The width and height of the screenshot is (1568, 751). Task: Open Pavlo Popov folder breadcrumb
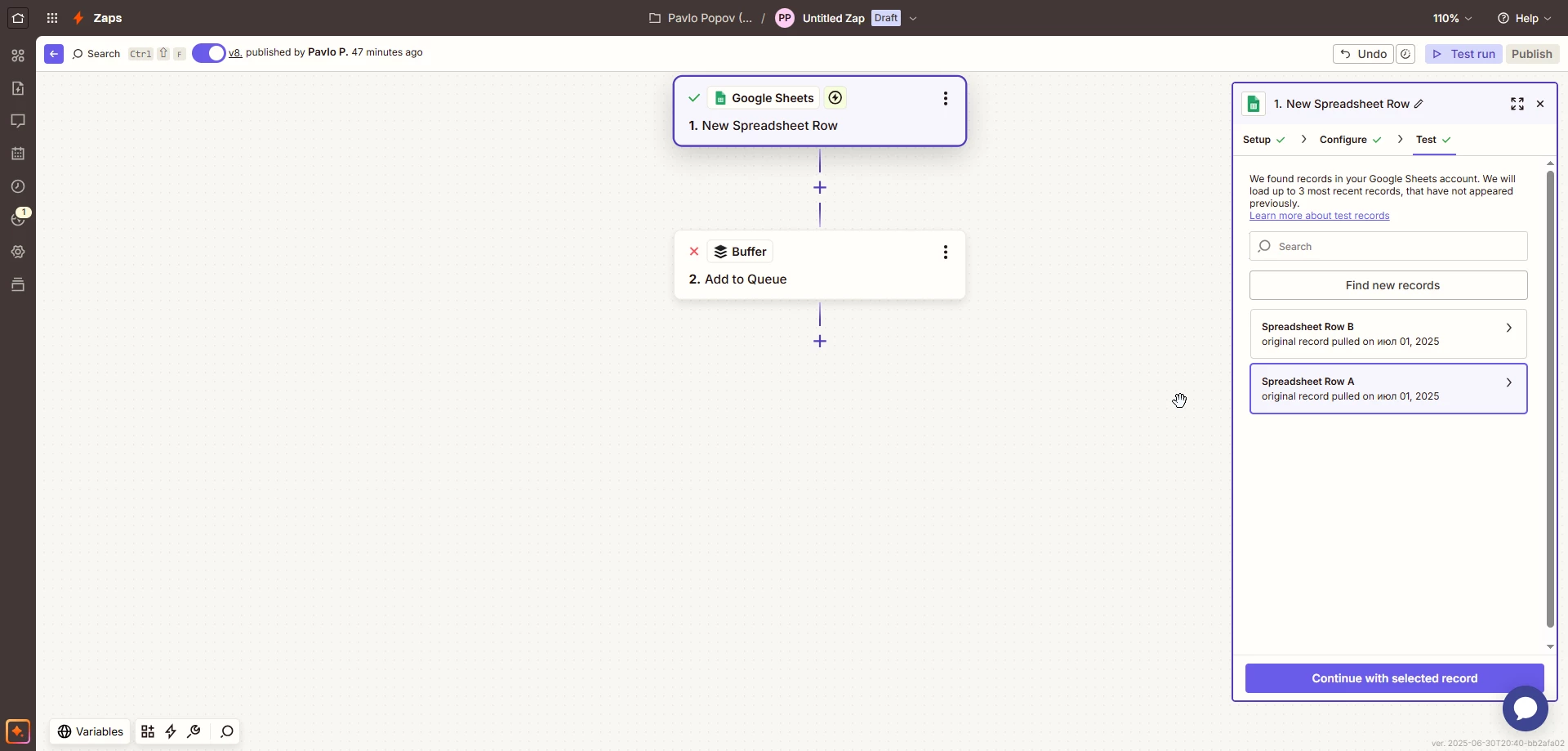(x=701, y=18)
